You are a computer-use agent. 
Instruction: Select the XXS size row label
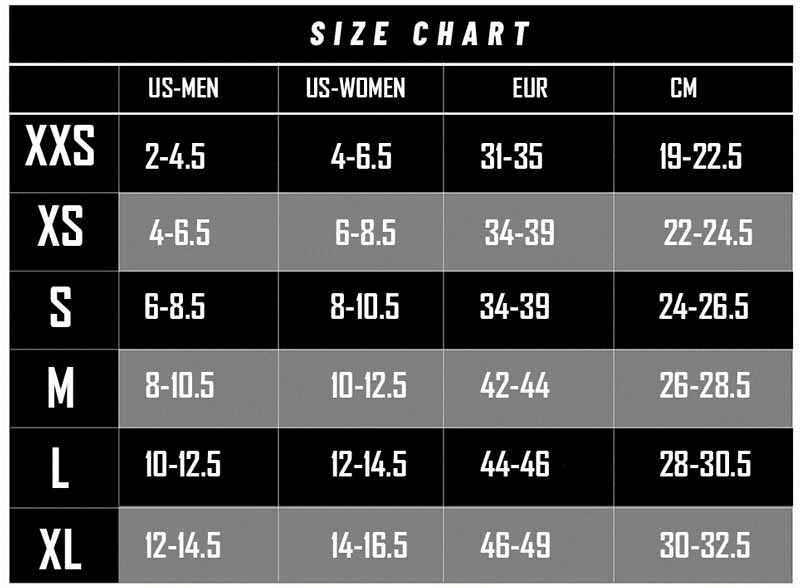tap(60, 146)
